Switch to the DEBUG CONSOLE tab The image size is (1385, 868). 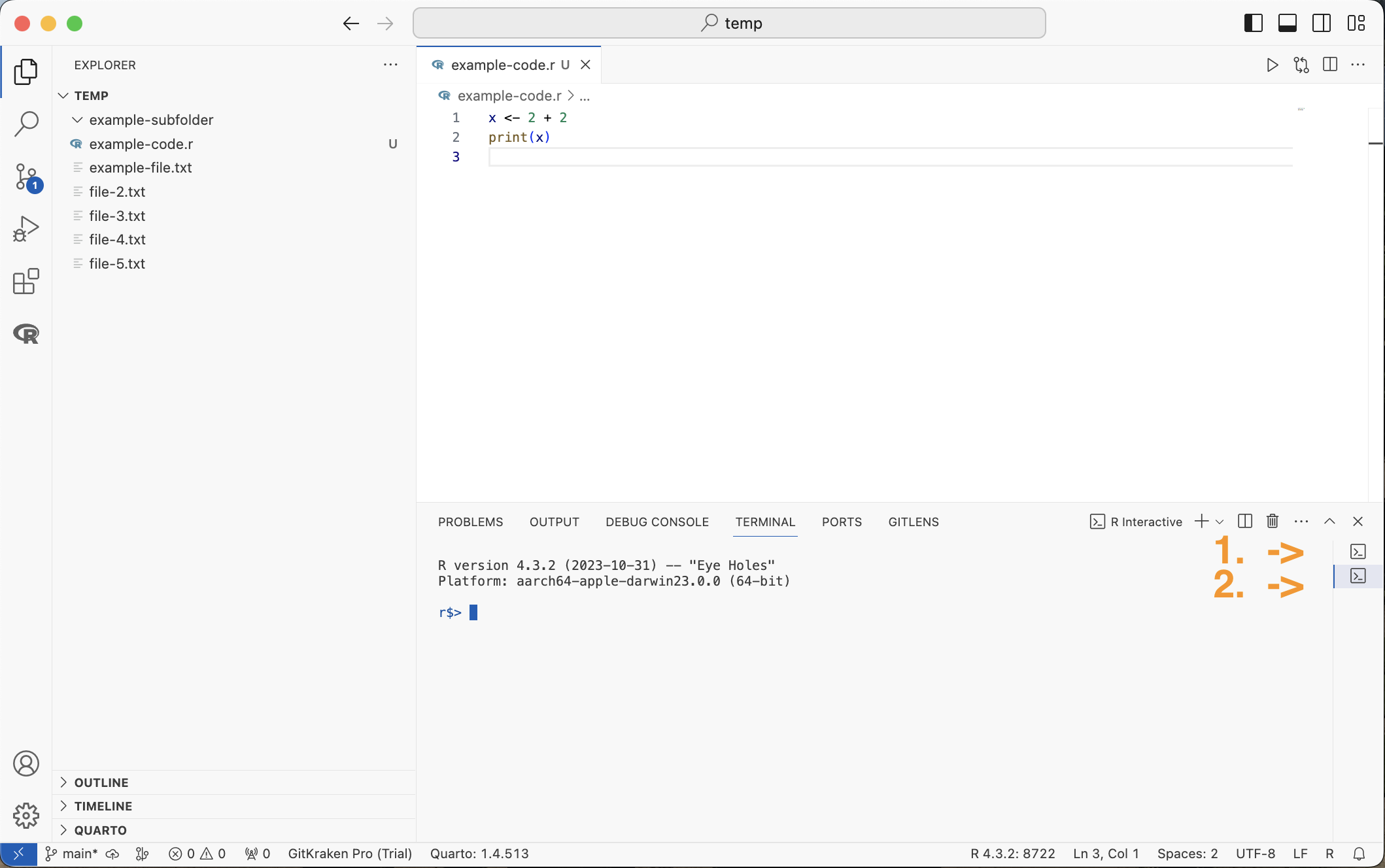tap(657, 522)
